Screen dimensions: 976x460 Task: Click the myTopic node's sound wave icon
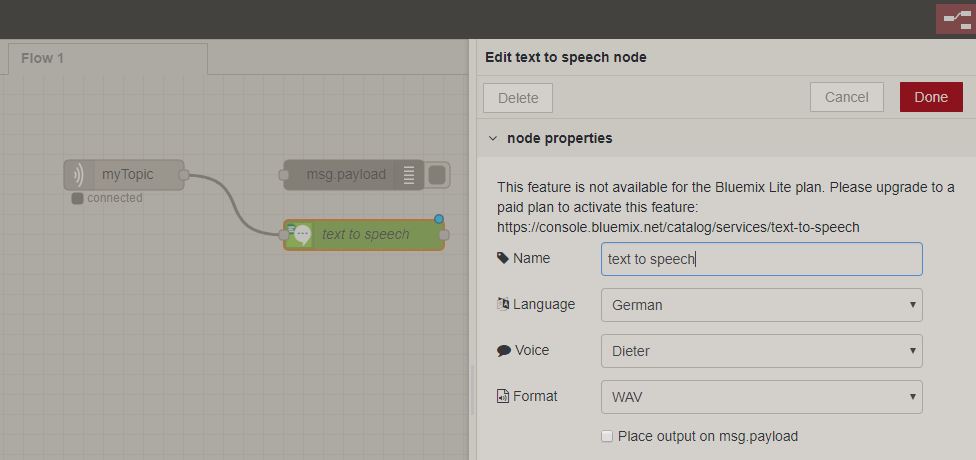(77, 175)
